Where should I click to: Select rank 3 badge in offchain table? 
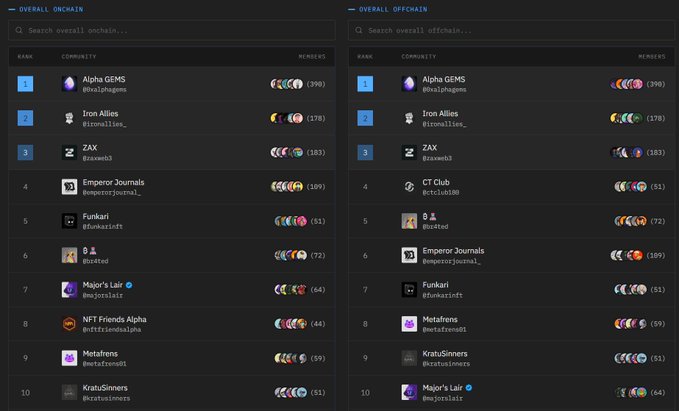(x=365, y=152)
